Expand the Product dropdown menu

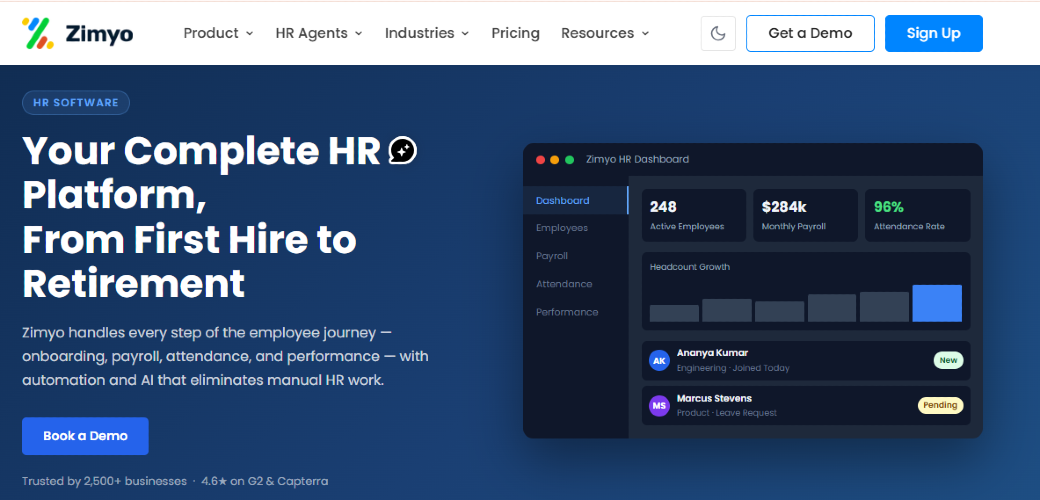(218, 33)
